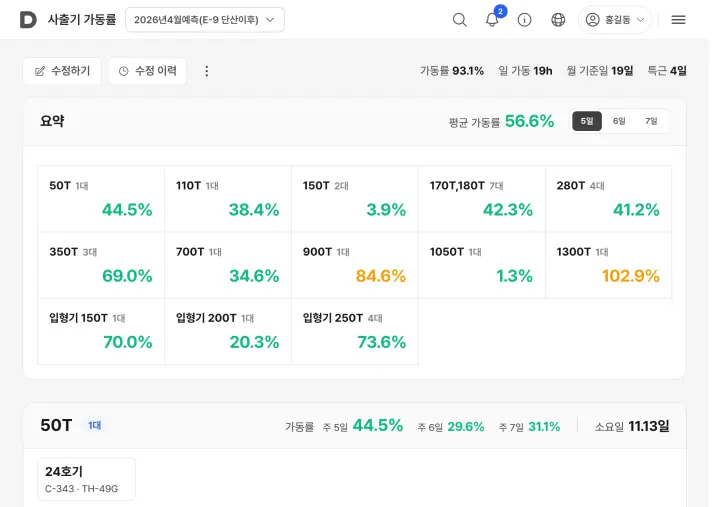Click the info circle icon
Image resolution: width=720 pixels, height=507 pixels.
coord(524,20)
